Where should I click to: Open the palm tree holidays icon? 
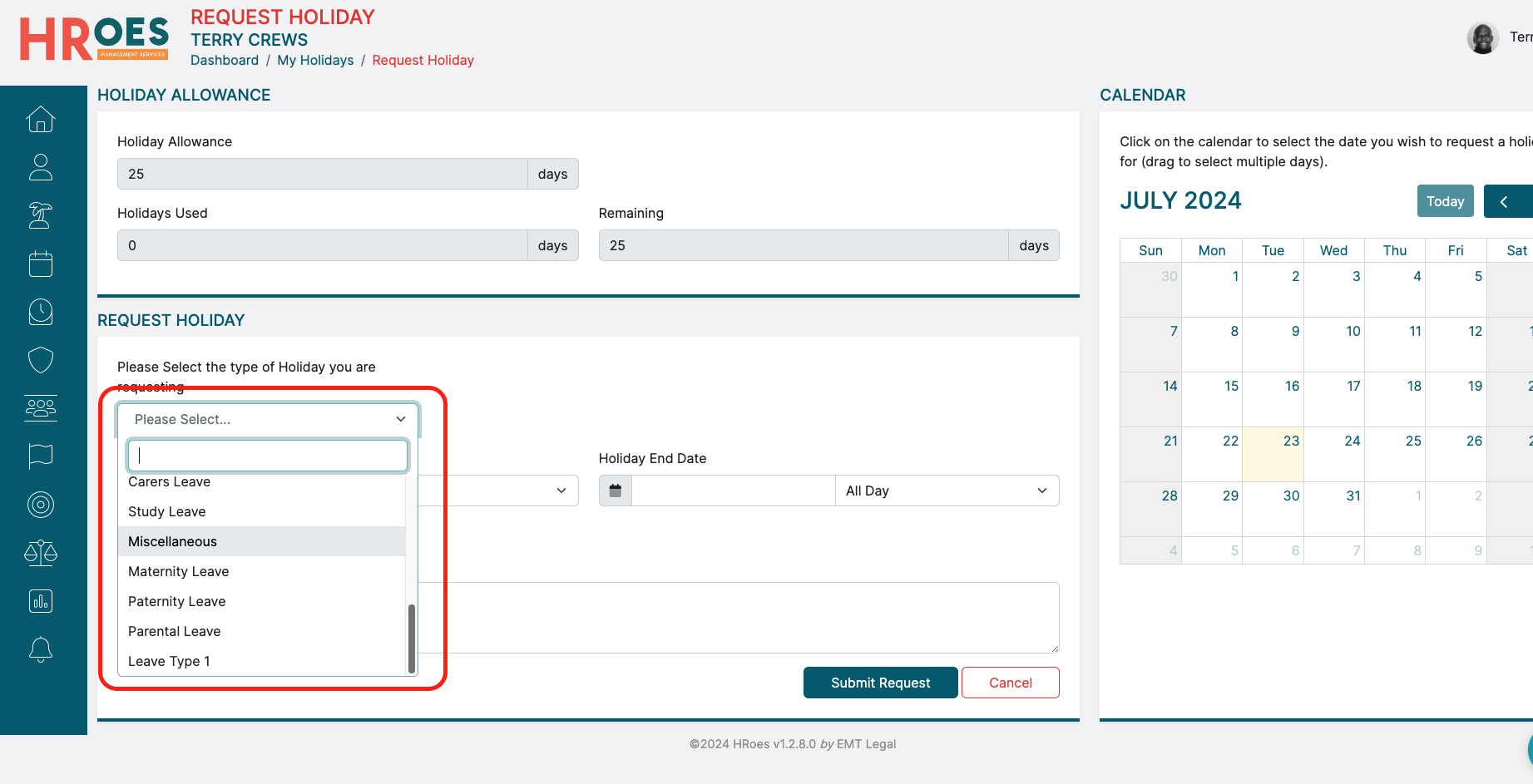[41, 215]
